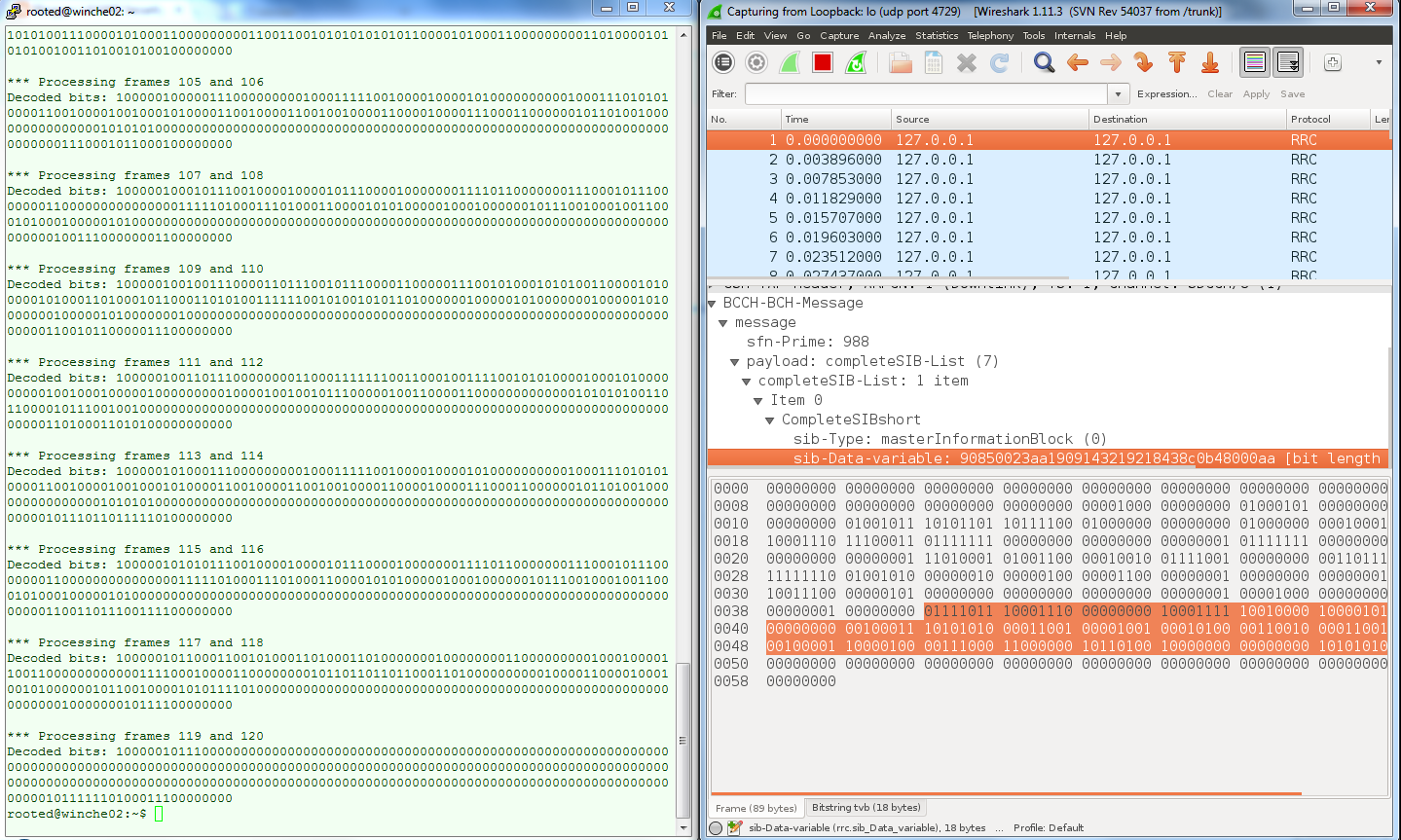This screenshot has height=840, width=1401.
Task: Select the sib-Data-variable row
Action: pyautogui.click(x=1049, y=458)
